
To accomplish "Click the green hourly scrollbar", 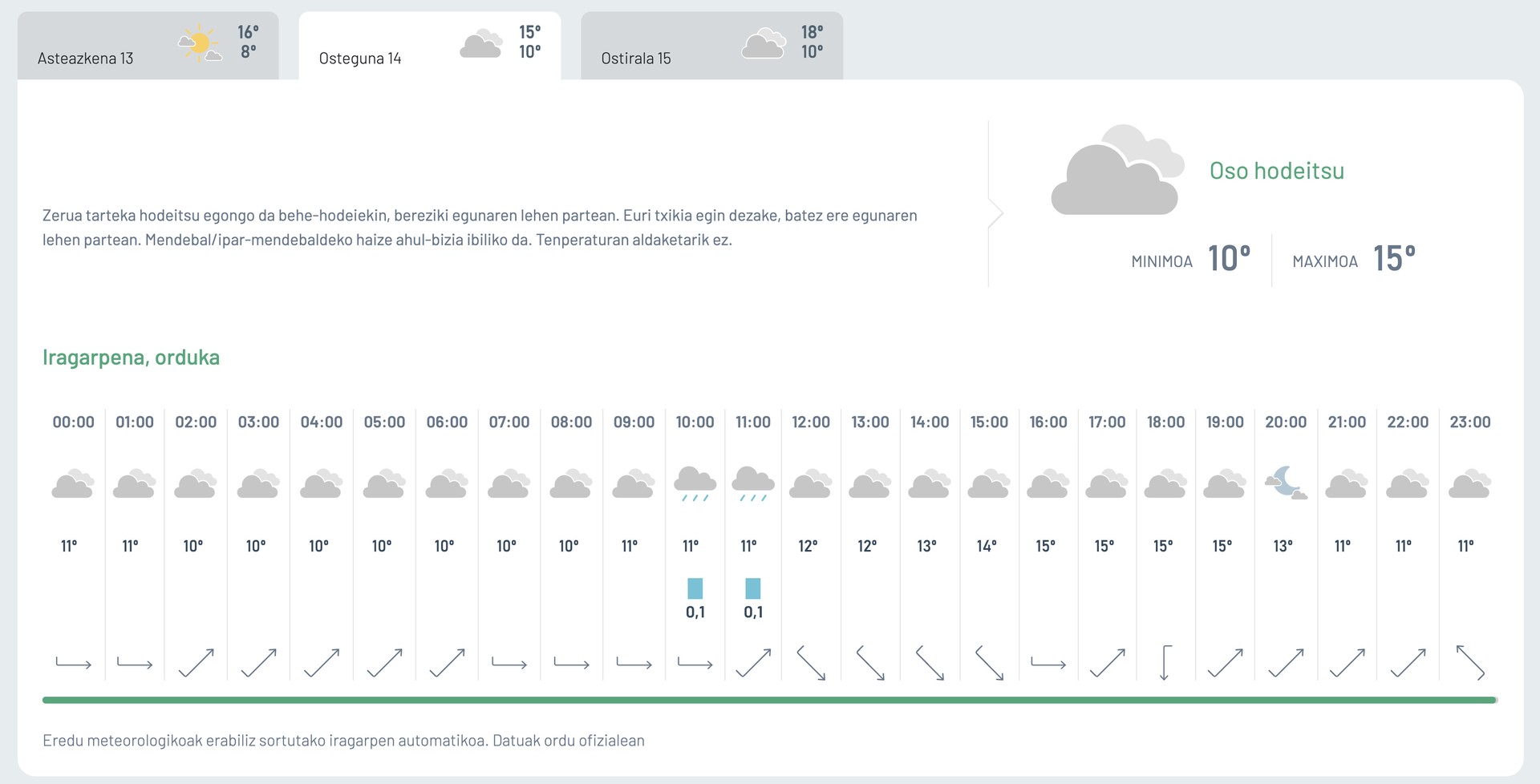I will point(770,700).
